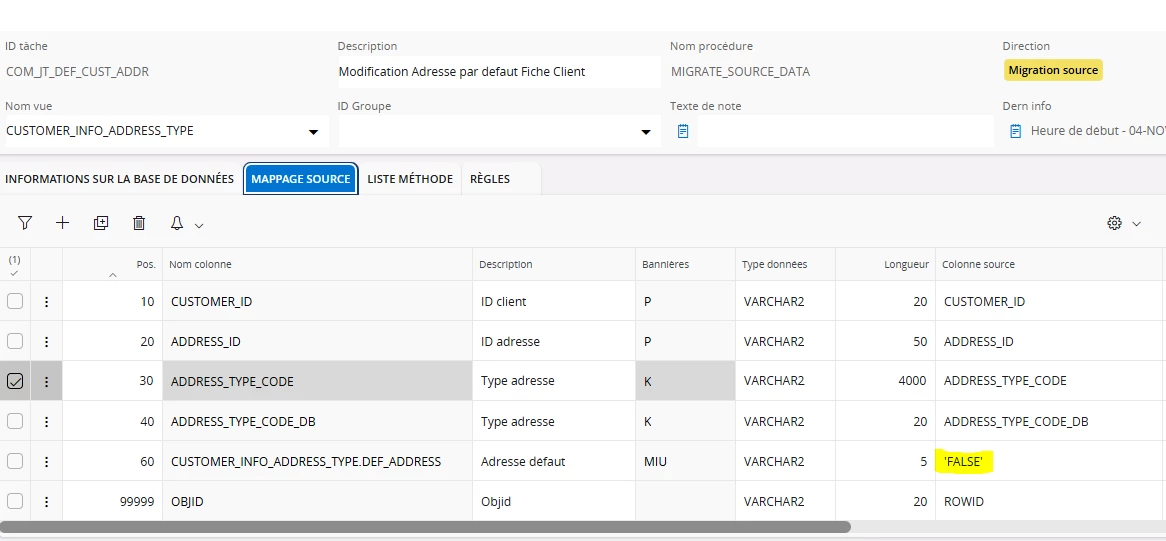Edit the Description input field
This screenshot has height=541, width=1166.
coord(498,72)
